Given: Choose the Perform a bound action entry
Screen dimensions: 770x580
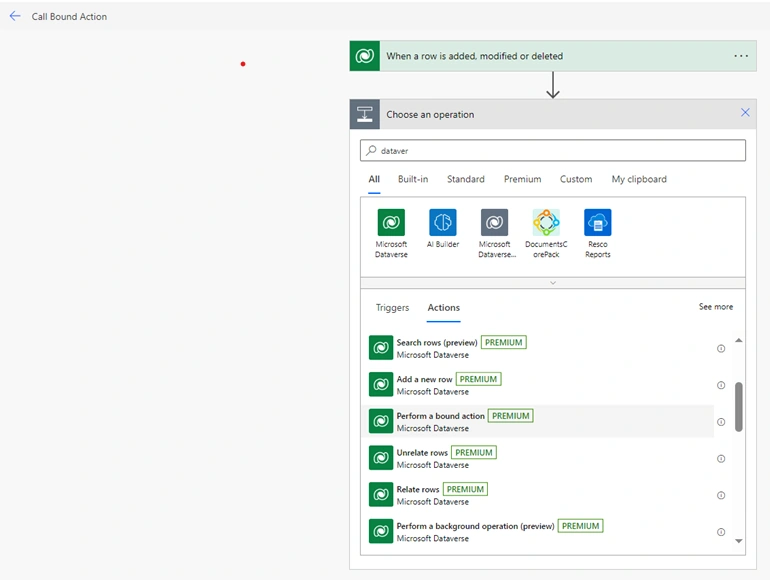Looking at the screenshot, I should (x=538, y=421).
